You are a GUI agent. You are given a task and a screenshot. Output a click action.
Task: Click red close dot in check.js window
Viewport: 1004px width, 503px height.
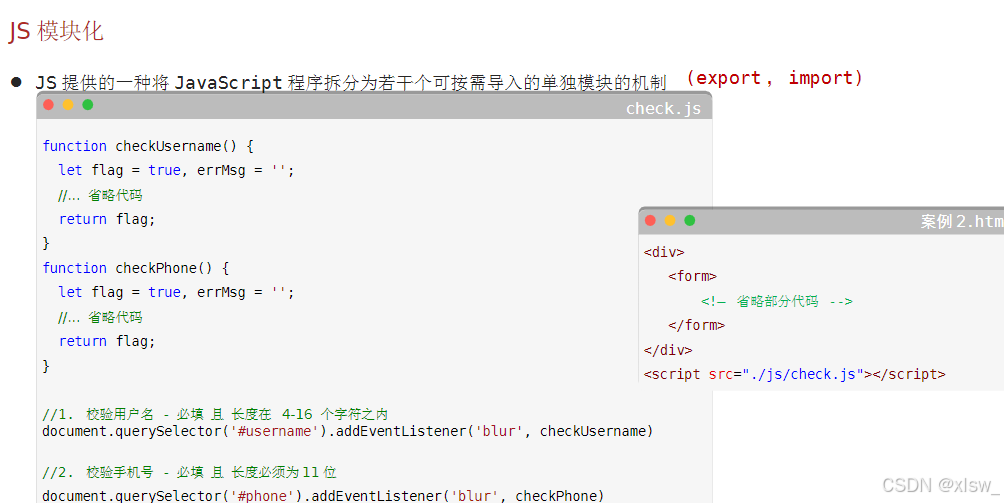point(49,105)
